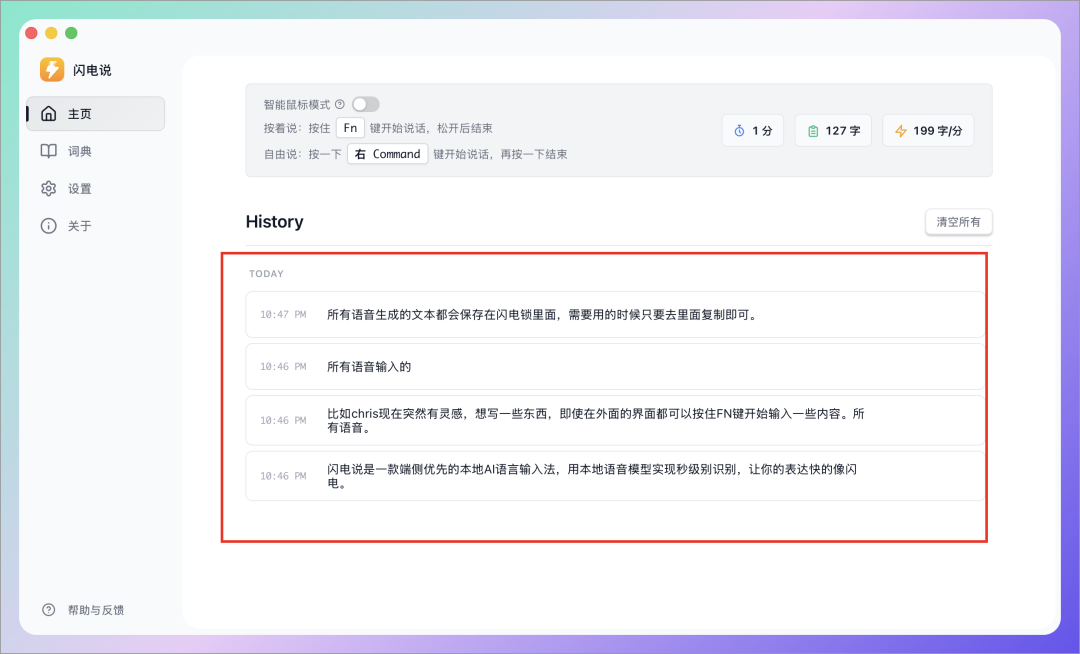This screenshot has width=1080, height=654.
Task: Click the home icon beside 主页
Action: coord(48,114)
